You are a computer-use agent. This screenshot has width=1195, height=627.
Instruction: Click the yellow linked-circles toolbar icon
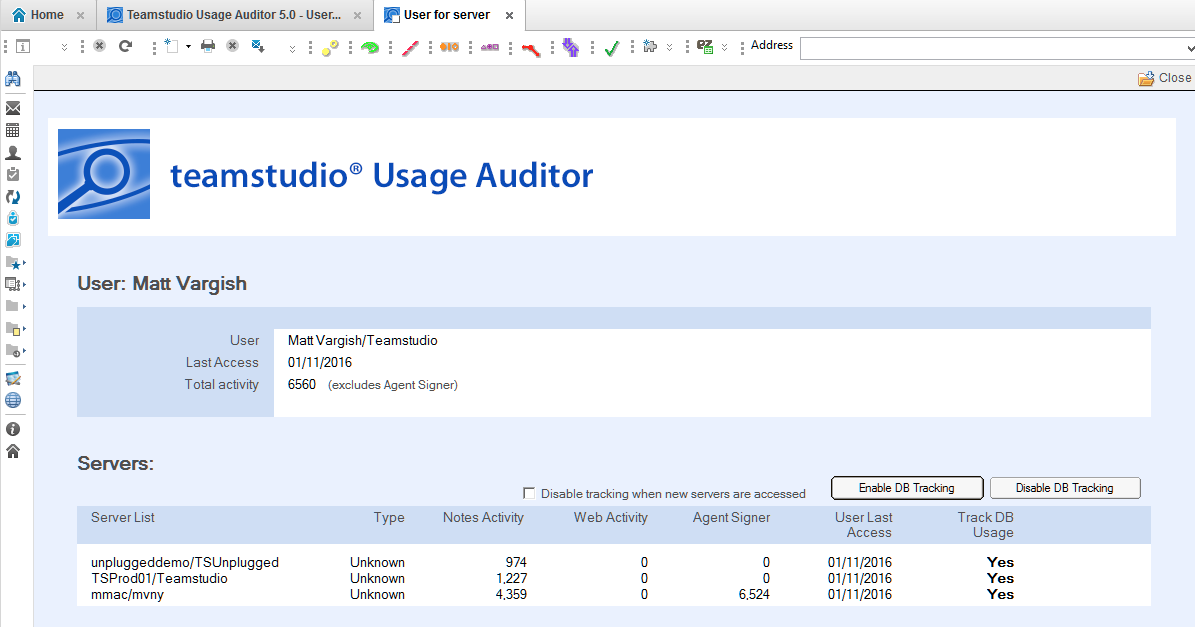[330, 48]
